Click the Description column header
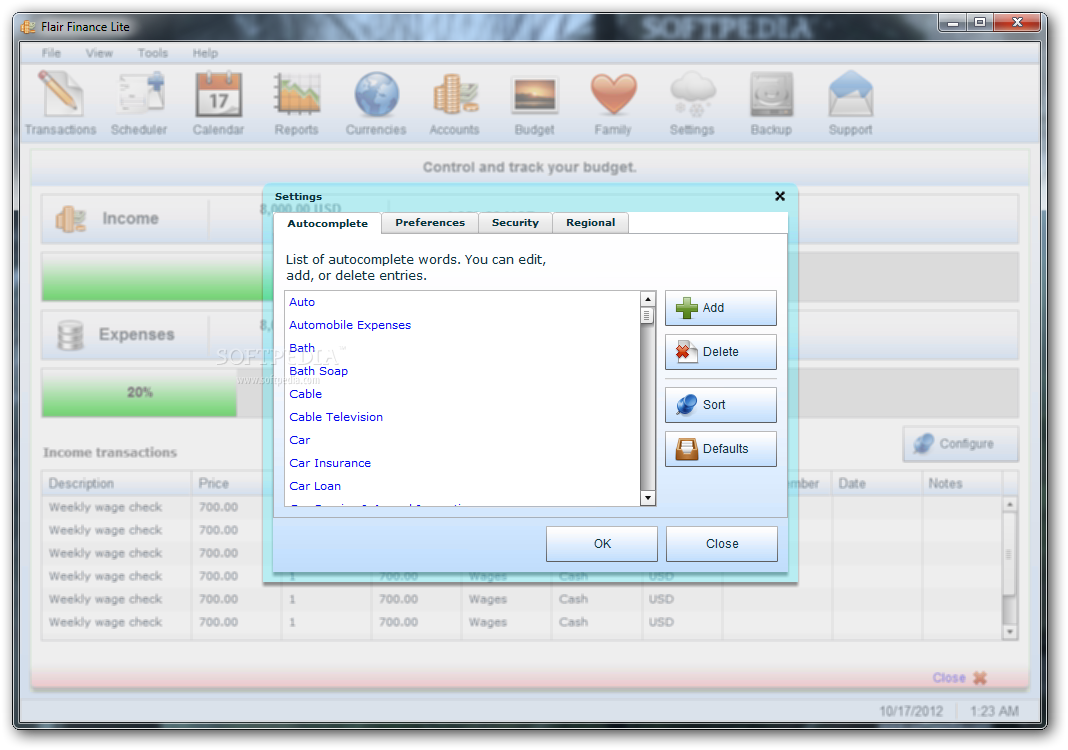 (x=116, y=484)
